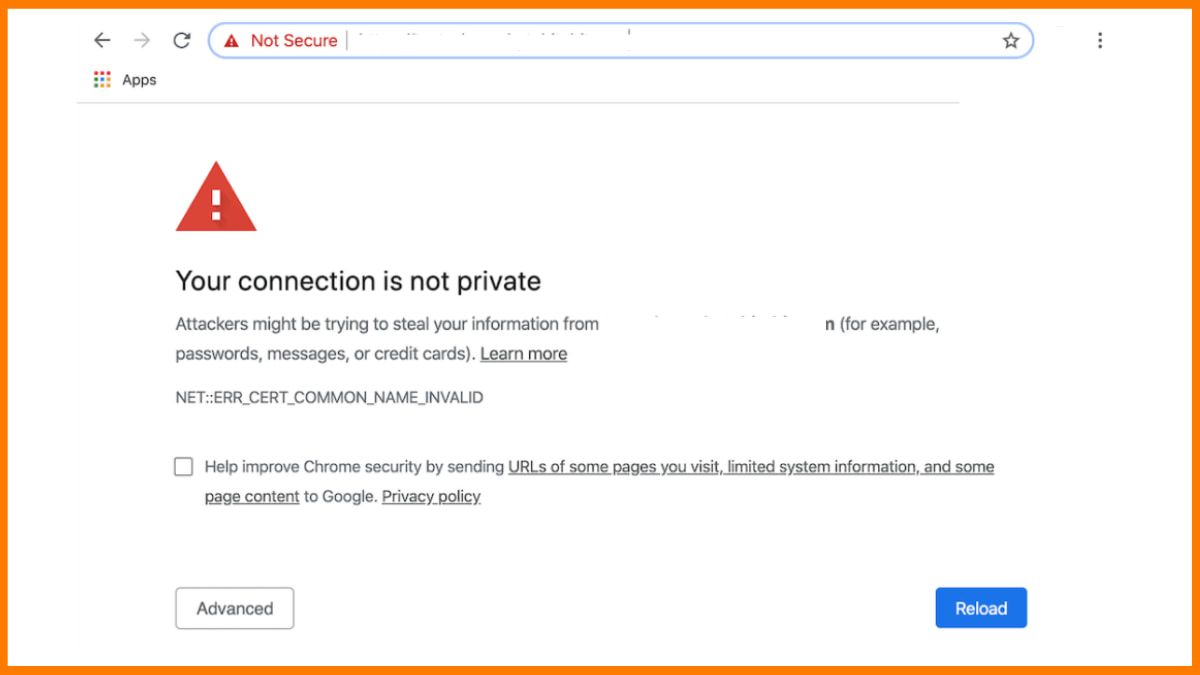Click the 'page content' link text

252,497
